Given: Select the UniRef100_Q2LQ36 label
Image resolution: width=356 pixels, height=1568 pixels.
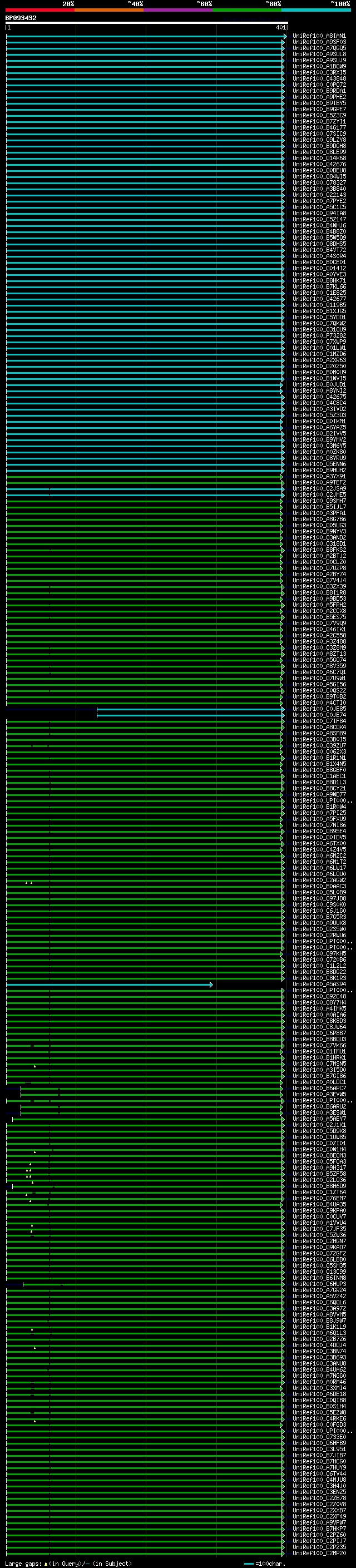Looking at the screenshot, I should click(319, 1180).
